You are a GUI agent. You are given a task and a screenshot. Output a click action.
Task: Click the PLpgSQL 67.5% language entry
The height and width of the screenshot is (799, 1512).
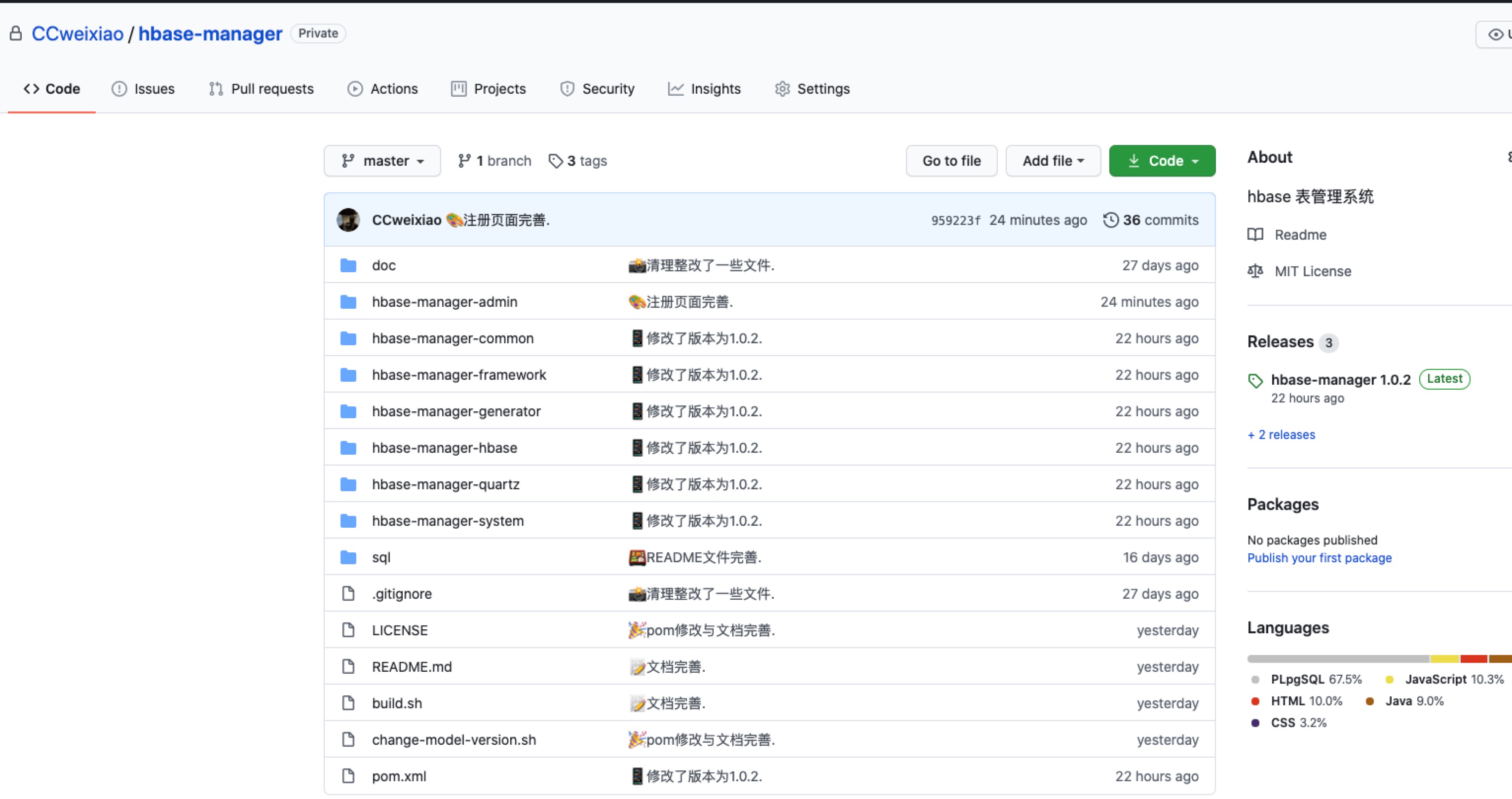(x=1307, y=679)
